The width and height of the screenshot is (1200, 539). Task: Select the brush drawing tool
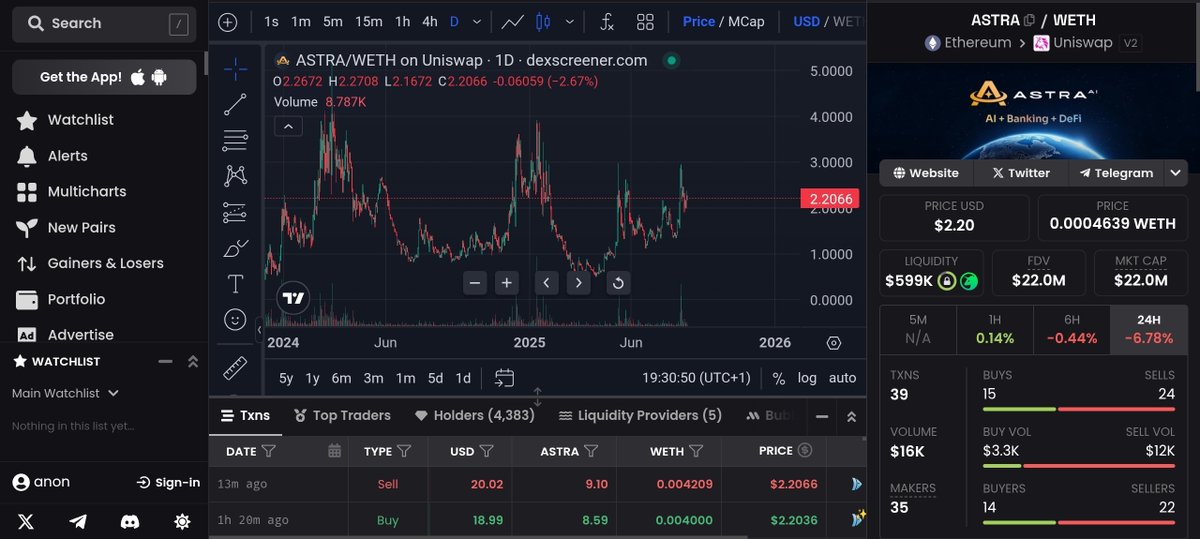235,248
